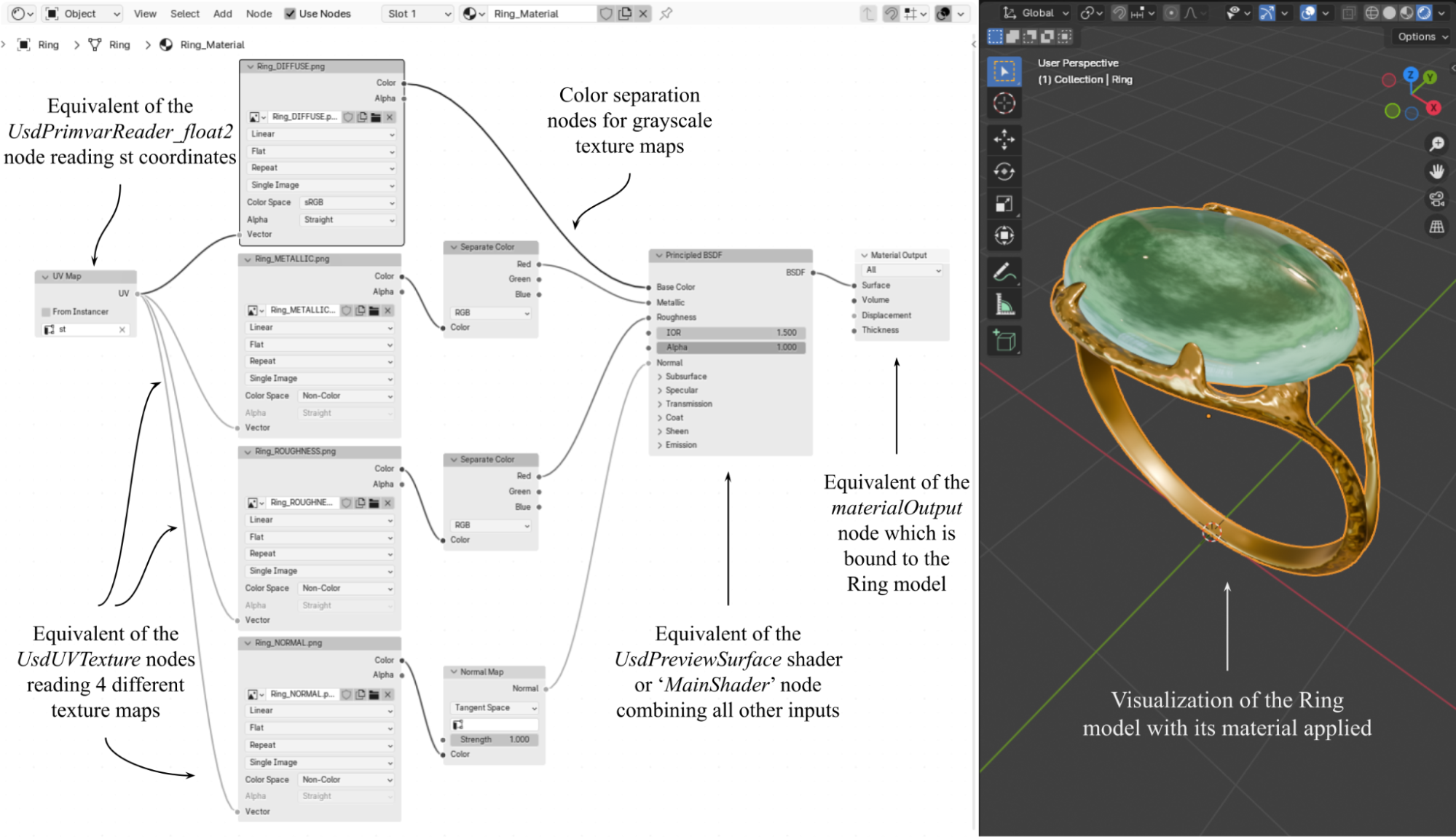Enable snapping via the magnet icon
Screen dimensions: 1456x837
point(1119,12)
